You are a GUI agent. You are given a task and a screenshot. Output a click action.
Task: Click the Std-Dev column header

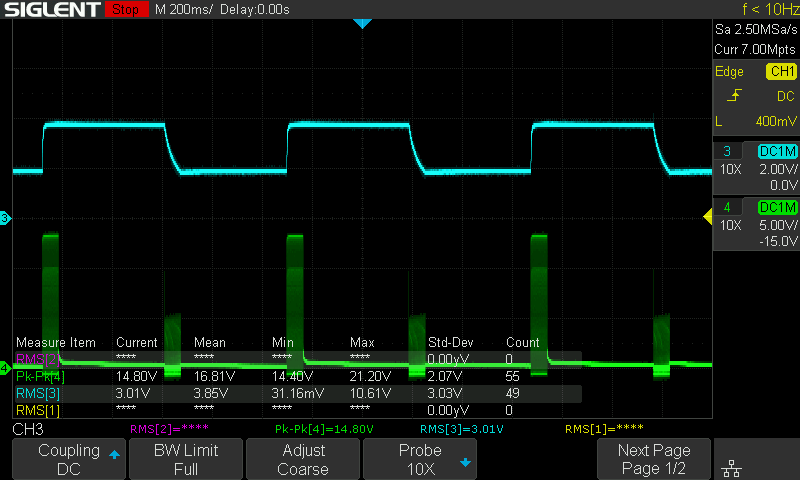pyautogui.click(x=451, y=342)
